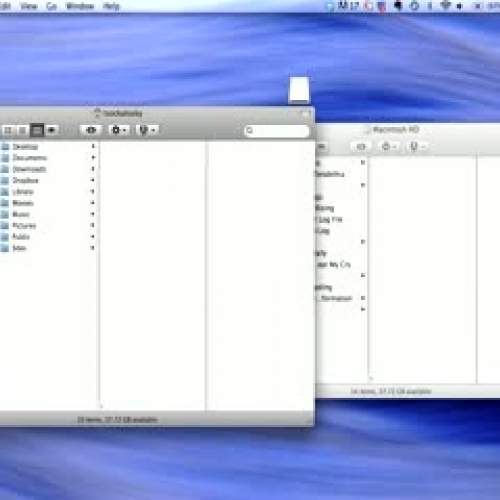Expand the Public folder column arrow
Image resolution: width=500 pixels, height=500 pixels.
[x=93, y=236]
